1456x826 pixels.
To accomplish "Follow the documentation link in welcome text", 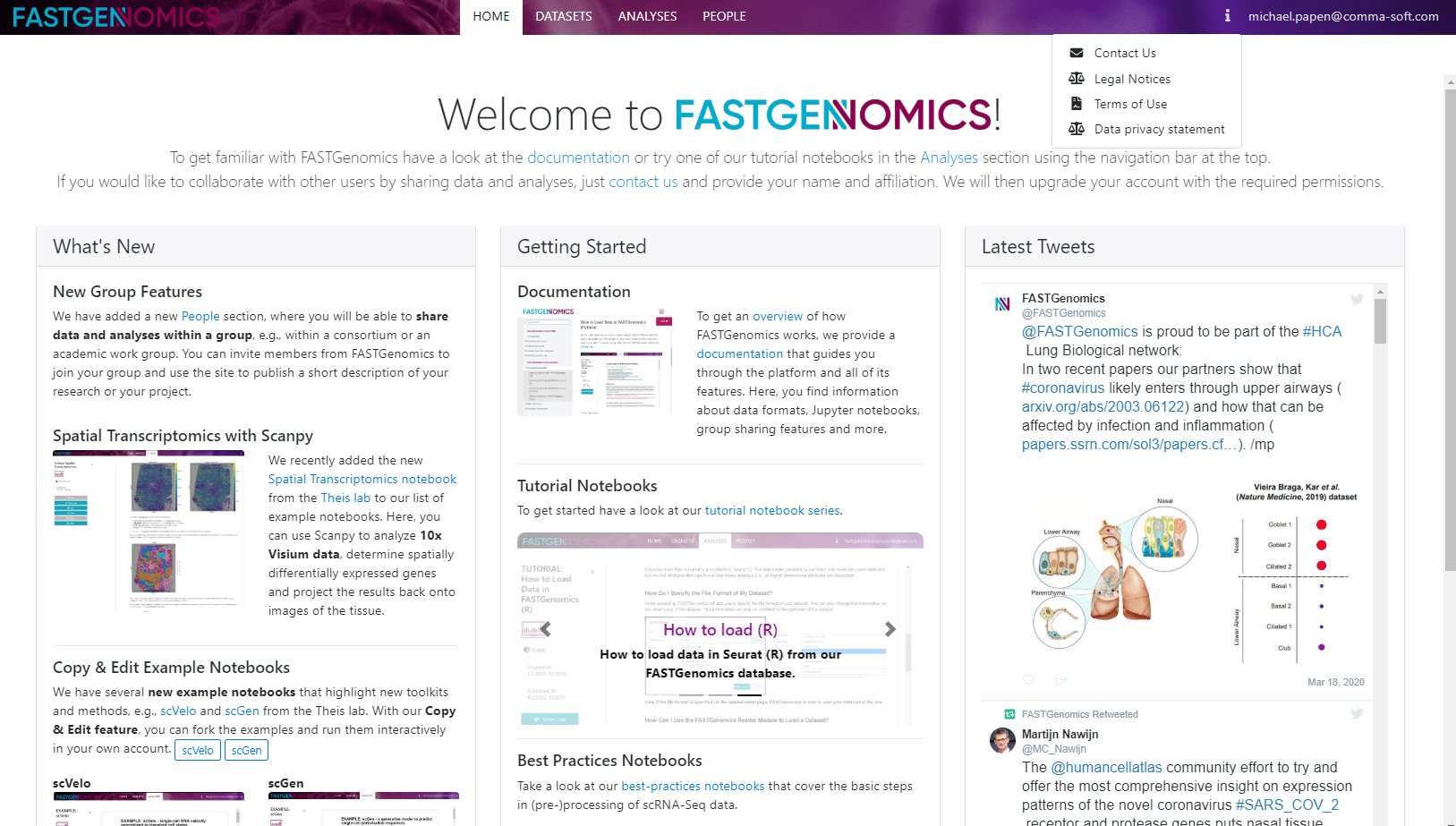I will click(x=578, y=158).
